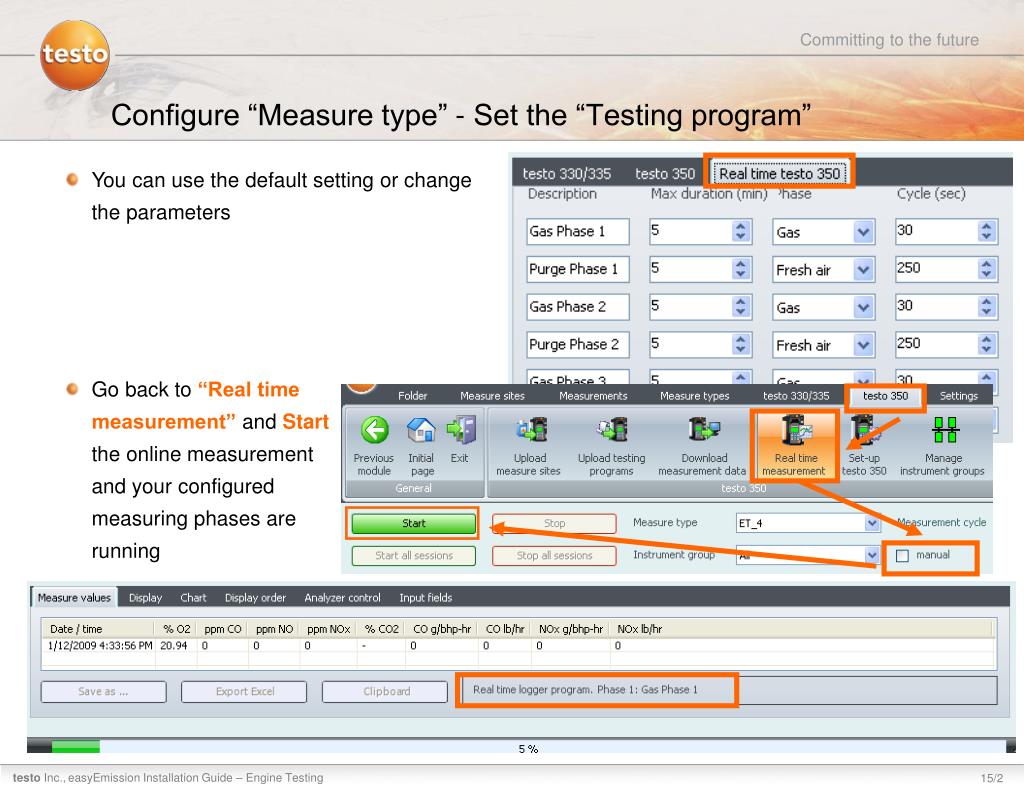
Task: Open testo 330/335 ribbon tab
Action: click(x=796, y=396)
